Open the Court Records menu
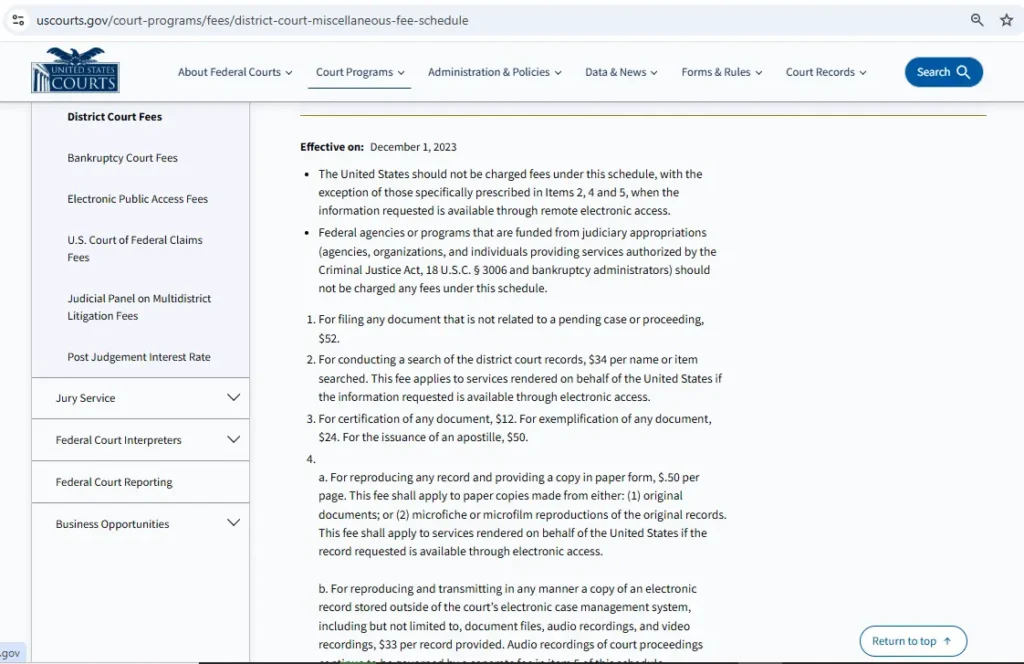The width and height of the screenshot is (1024, 664). click(826, 72)
